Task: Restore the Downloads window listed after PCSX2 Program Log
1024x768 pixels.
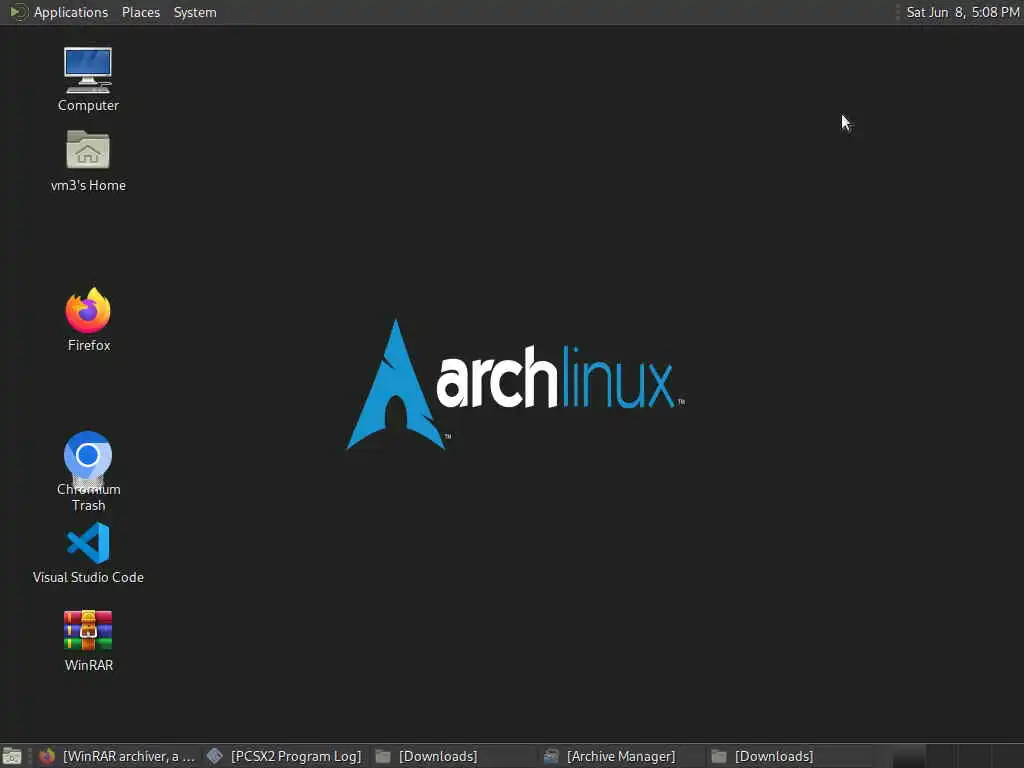Action: (x=451, y=756)
